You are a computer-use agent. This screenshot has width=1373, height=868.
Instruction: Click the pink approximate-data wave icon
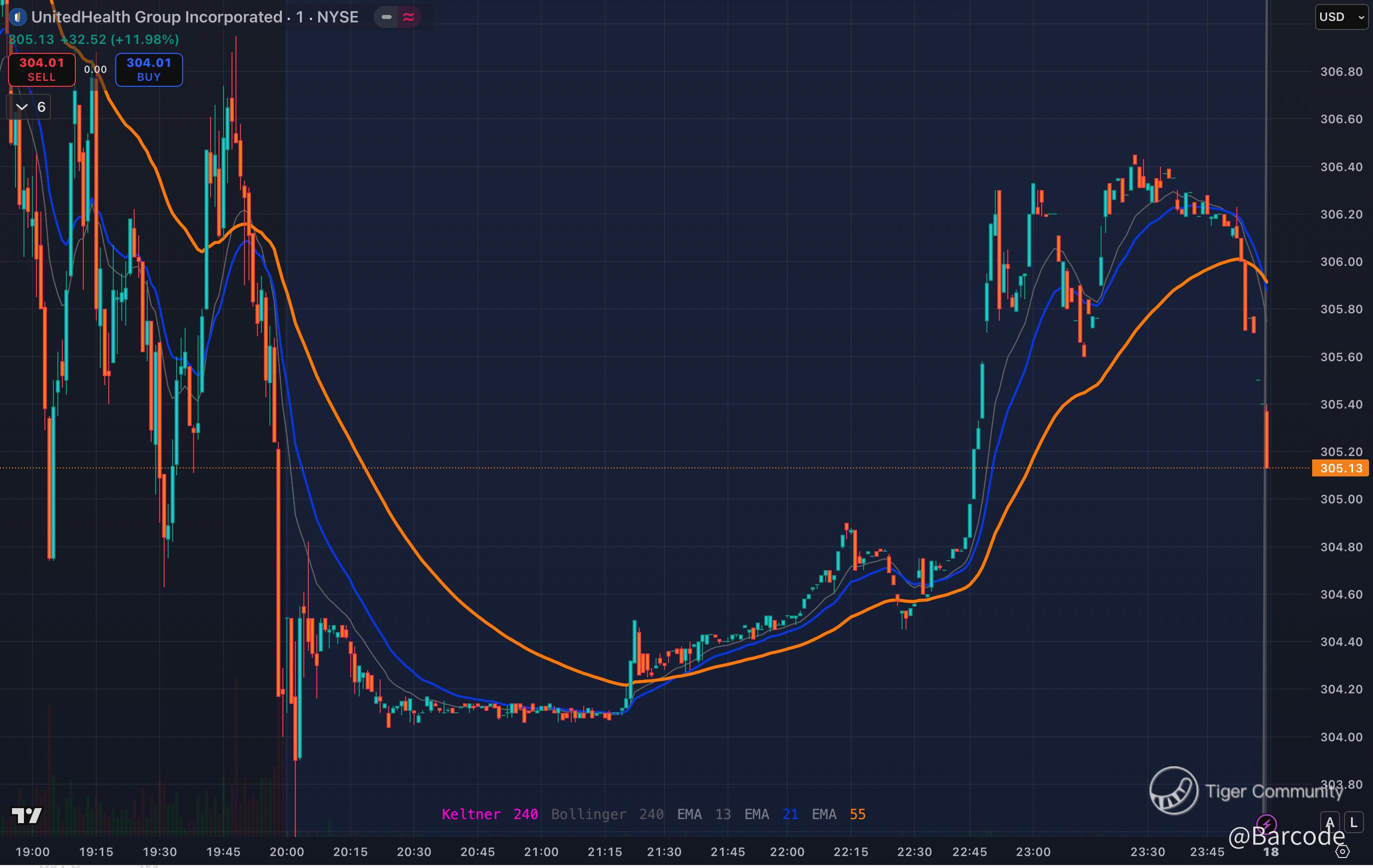(408, 17)
